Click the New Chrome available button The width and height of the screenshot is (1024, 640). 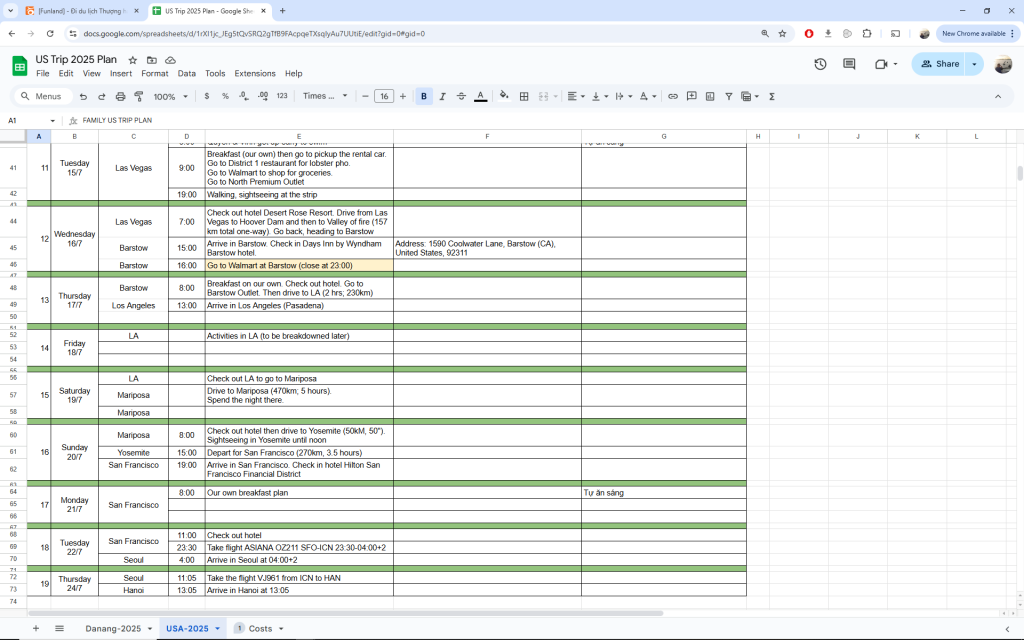[972, 33]
